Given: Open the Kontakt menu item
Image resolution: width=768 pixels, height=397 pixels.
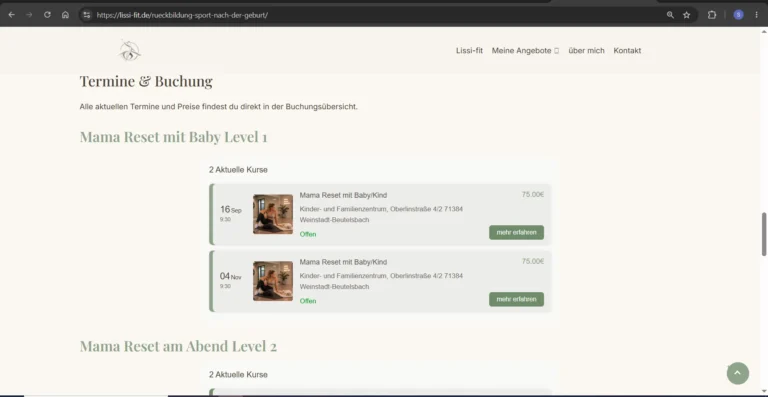Looking at the screenshot, I should (x=627, y=50).
